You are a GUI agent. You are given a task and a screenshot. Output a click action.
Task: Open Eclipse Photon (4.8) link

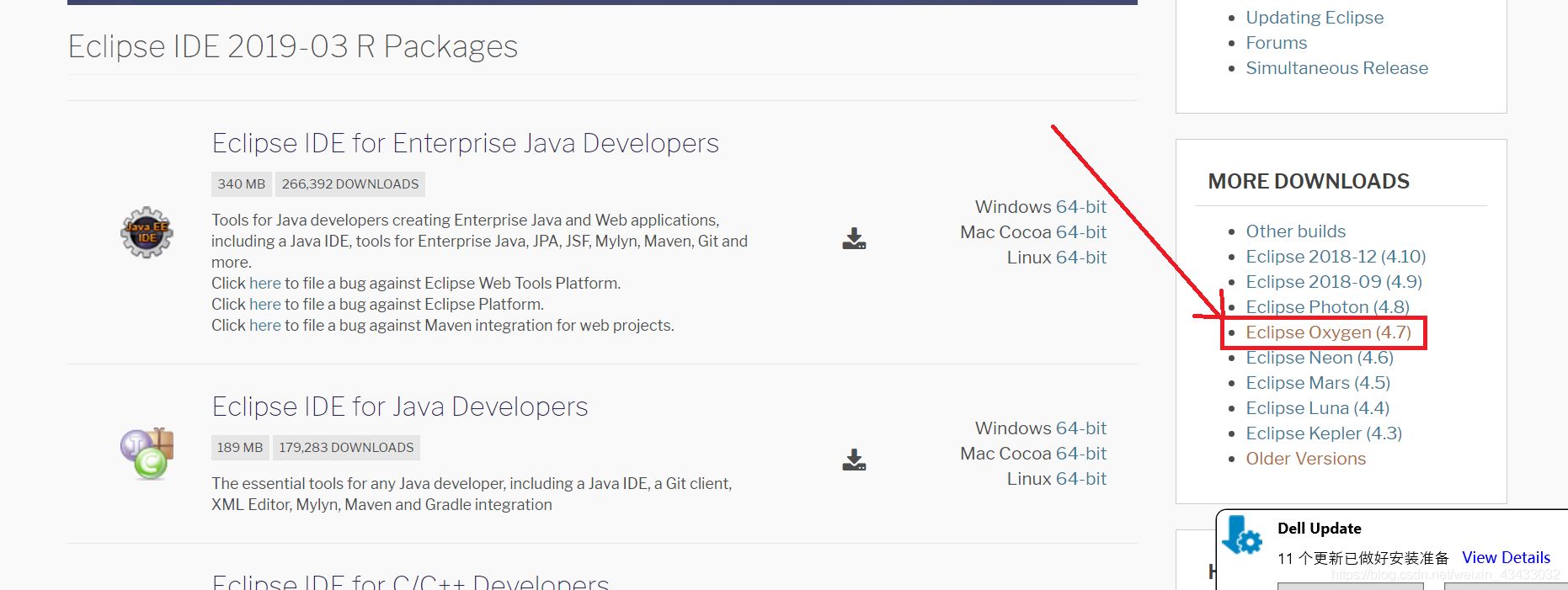[x=1328, y=307]
